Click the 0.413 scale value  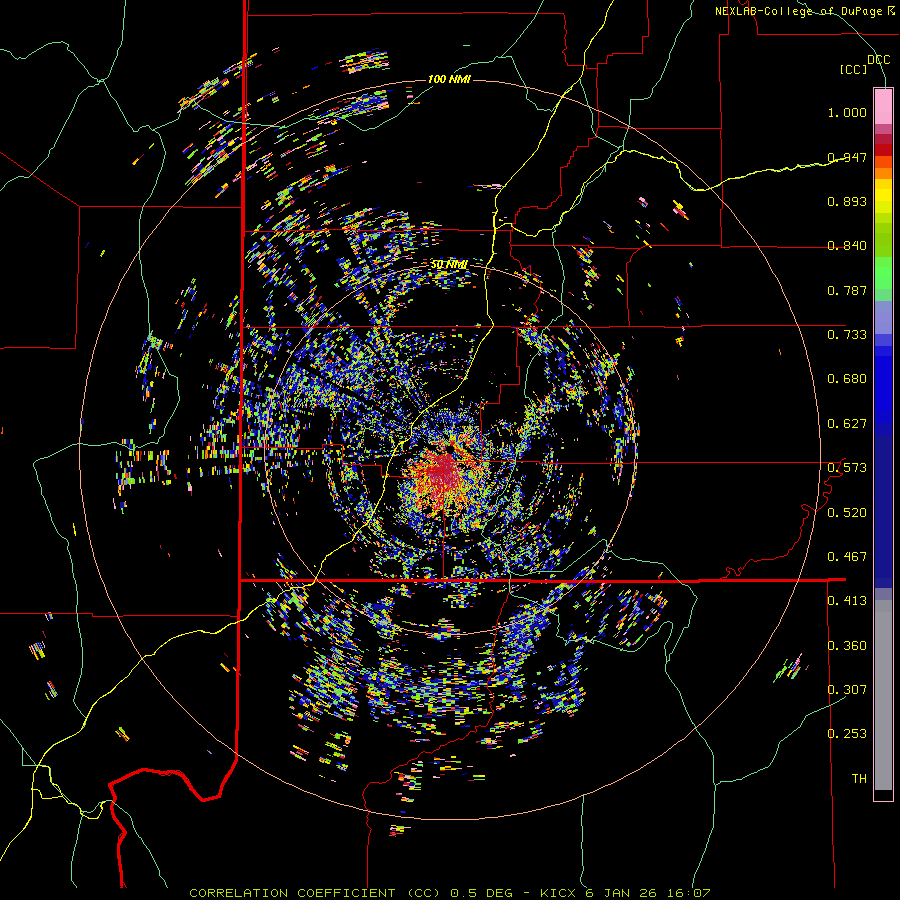(x=847, y=601)
